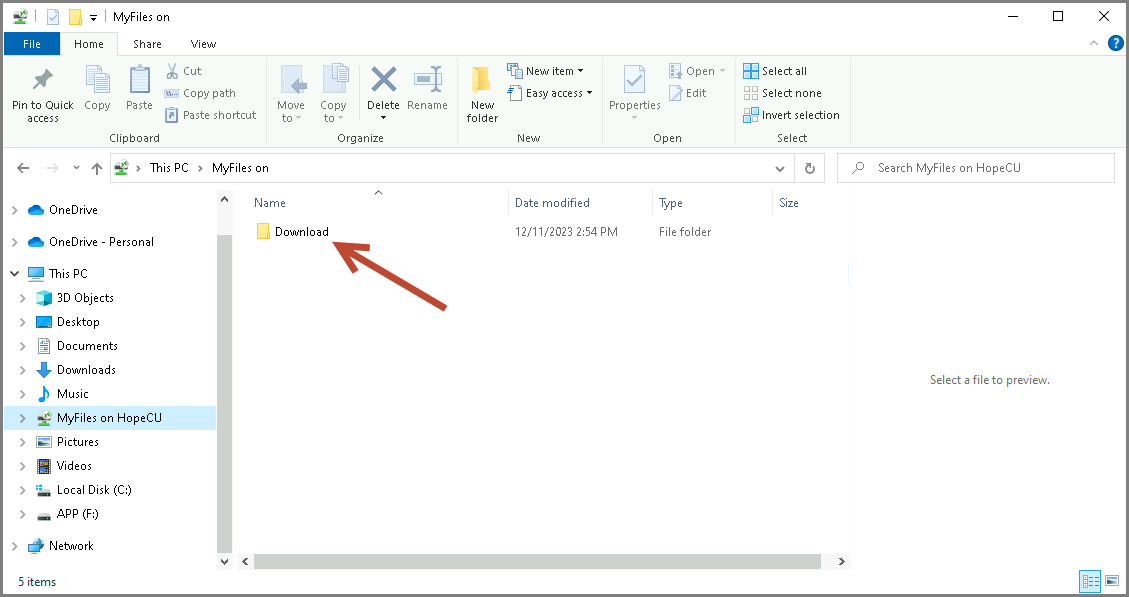The image size is (1129, 597).
Task: Open address bar history dropdown
Action: click(780, 169)
